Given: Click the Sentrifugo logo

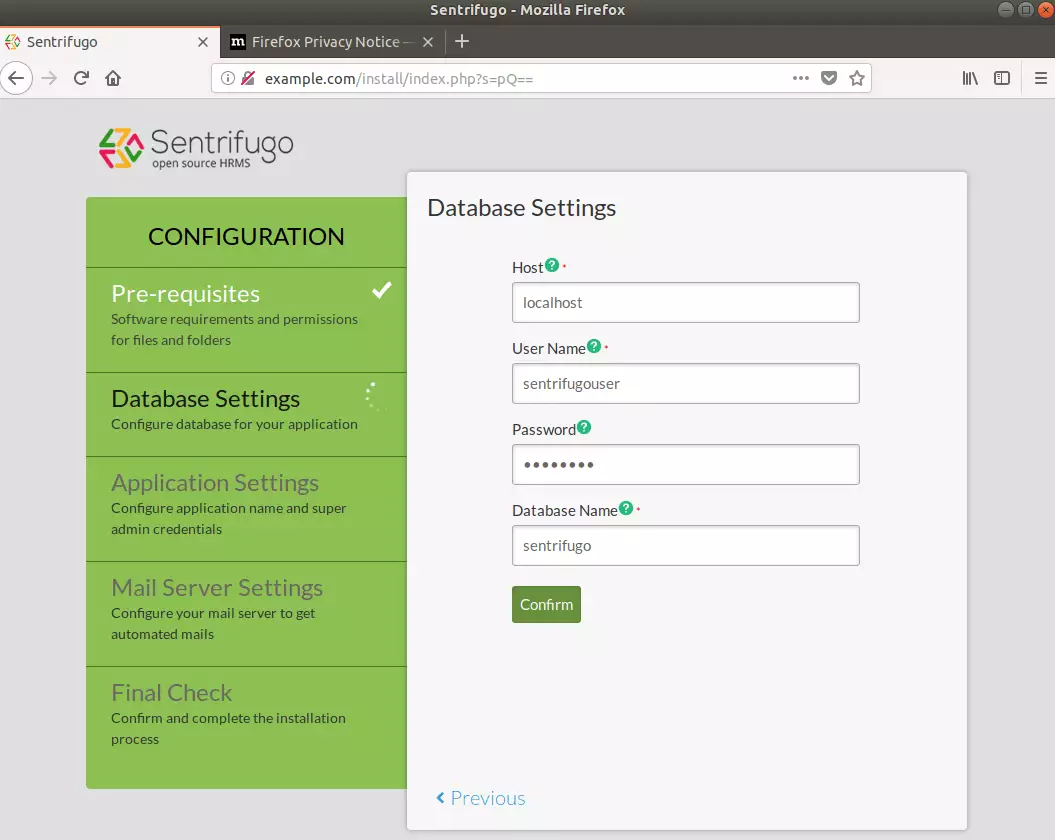Looking at the screenshot, I should click(x=196, y=147).
